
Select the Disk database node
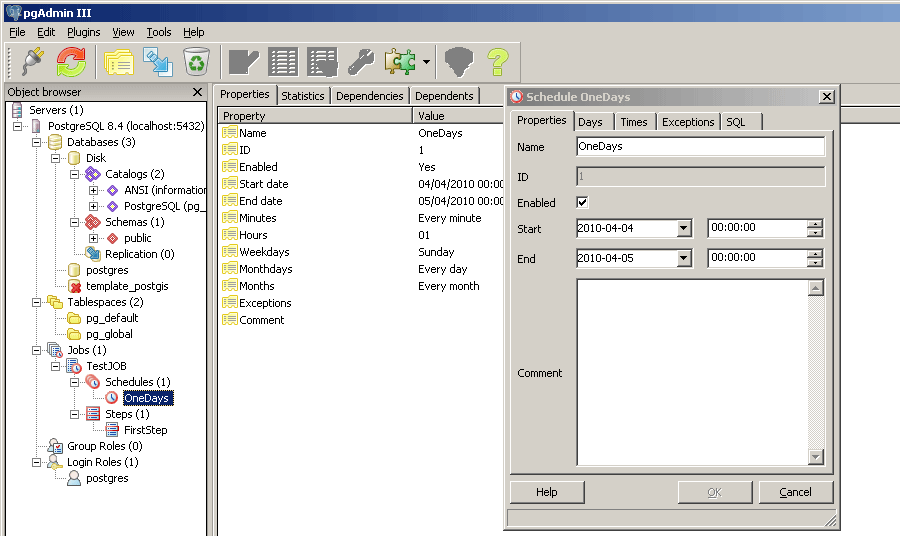coord(96,158)
